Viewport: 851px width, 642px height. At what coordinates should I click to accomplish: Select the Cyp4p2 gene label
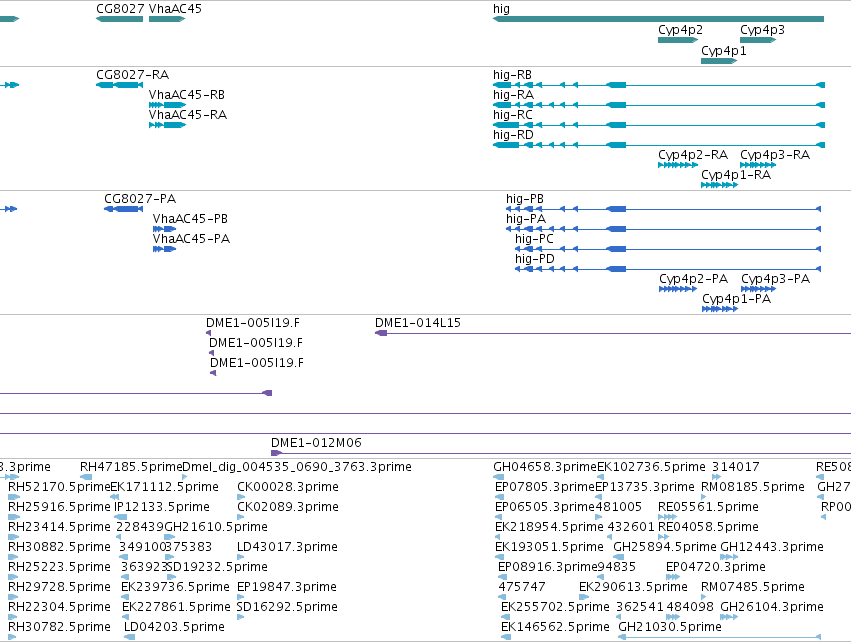pos(680,30)
